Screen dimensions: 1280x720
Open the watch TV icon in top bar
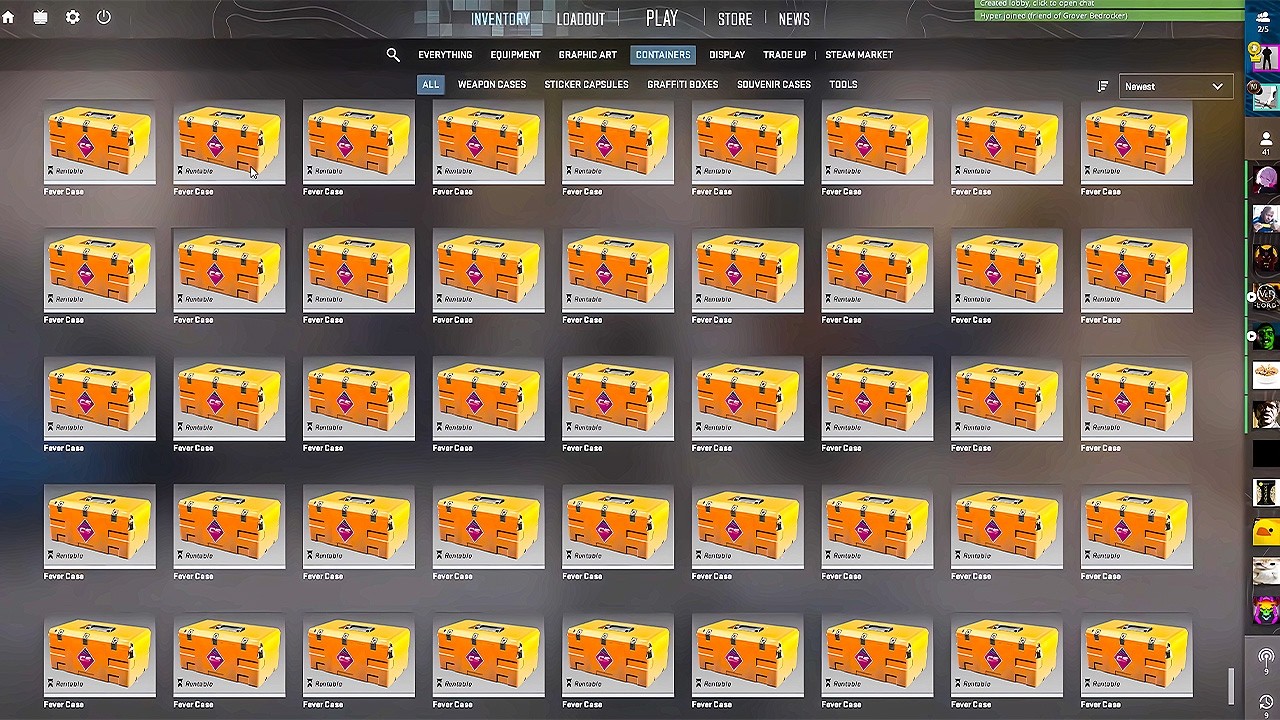click(40, 17)
